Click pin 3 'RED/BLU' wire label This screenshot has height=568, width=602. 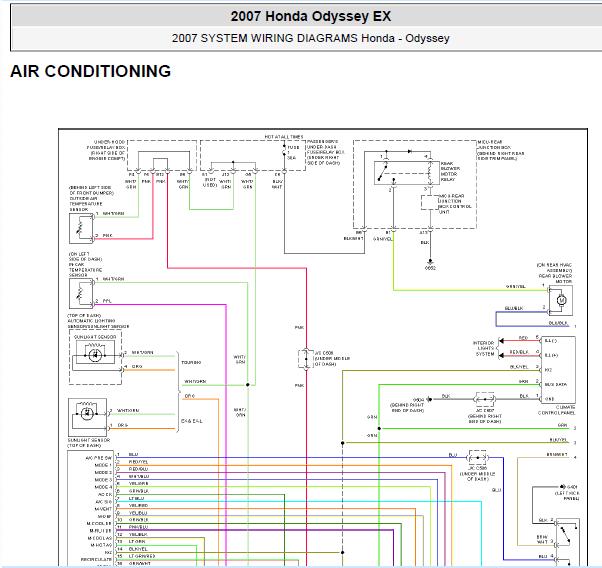click(138, 469)
